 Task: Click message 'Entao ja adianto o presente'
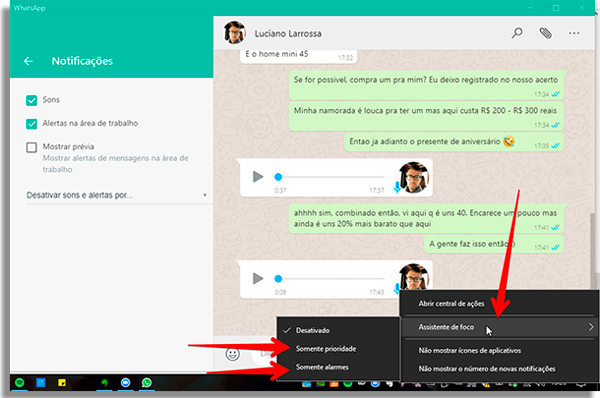coord(454,142)
